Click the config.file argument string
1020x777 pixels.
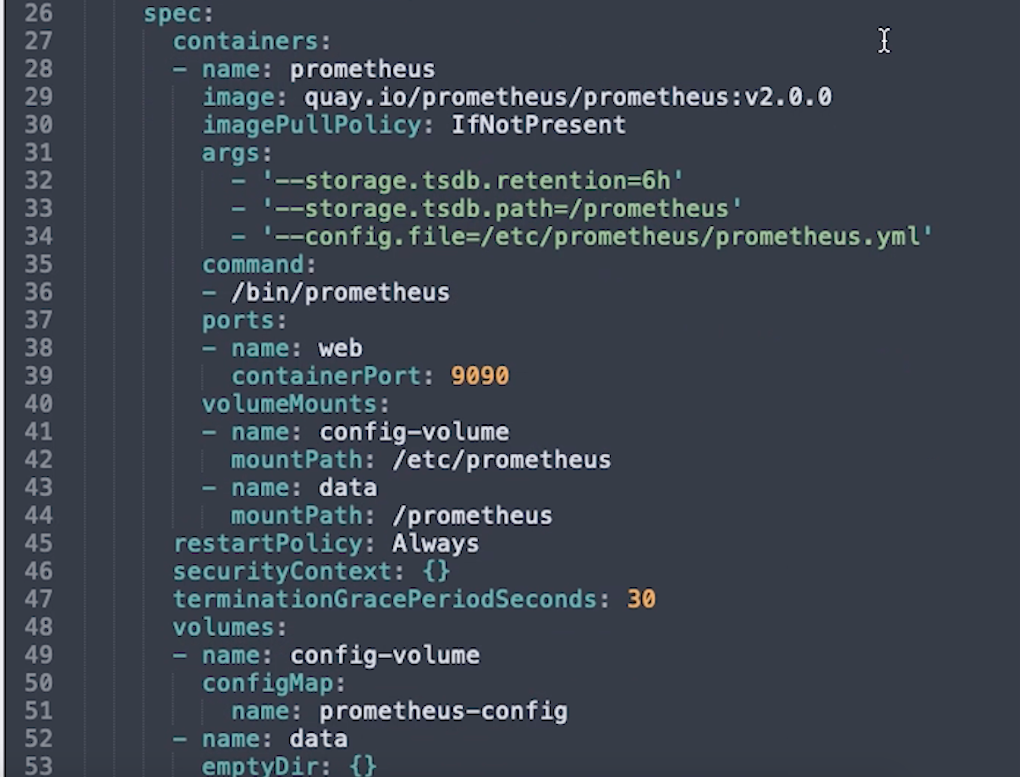coord(597,236)
